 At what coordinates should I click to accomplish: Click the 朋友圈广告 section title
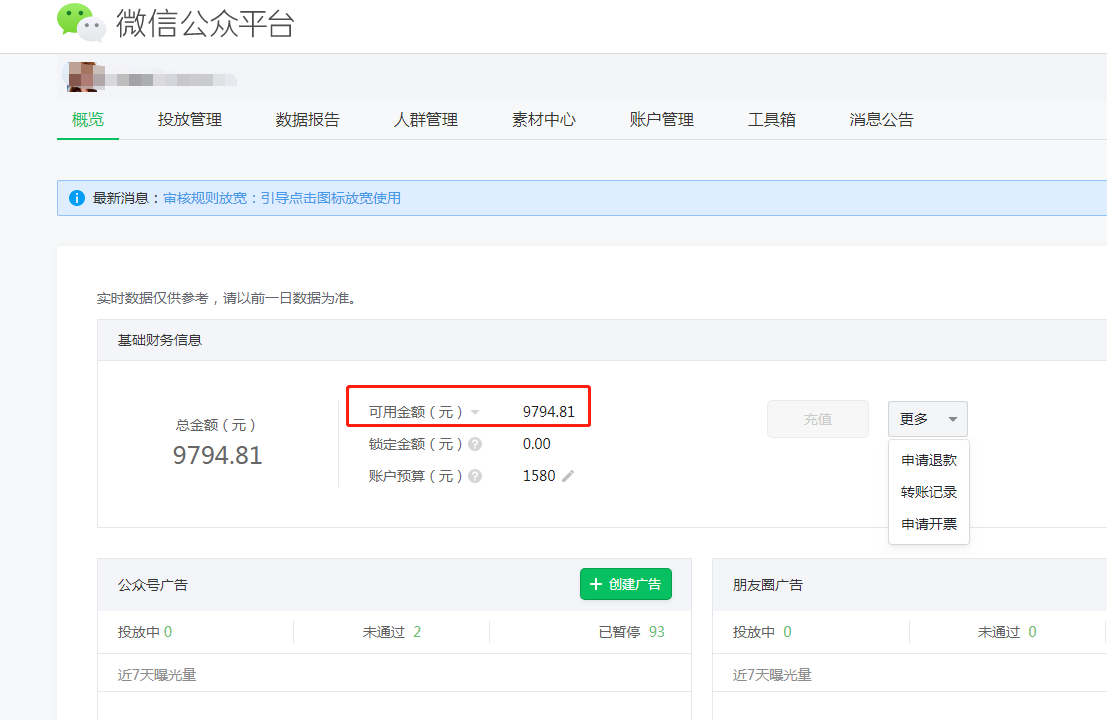pos(767,585)
